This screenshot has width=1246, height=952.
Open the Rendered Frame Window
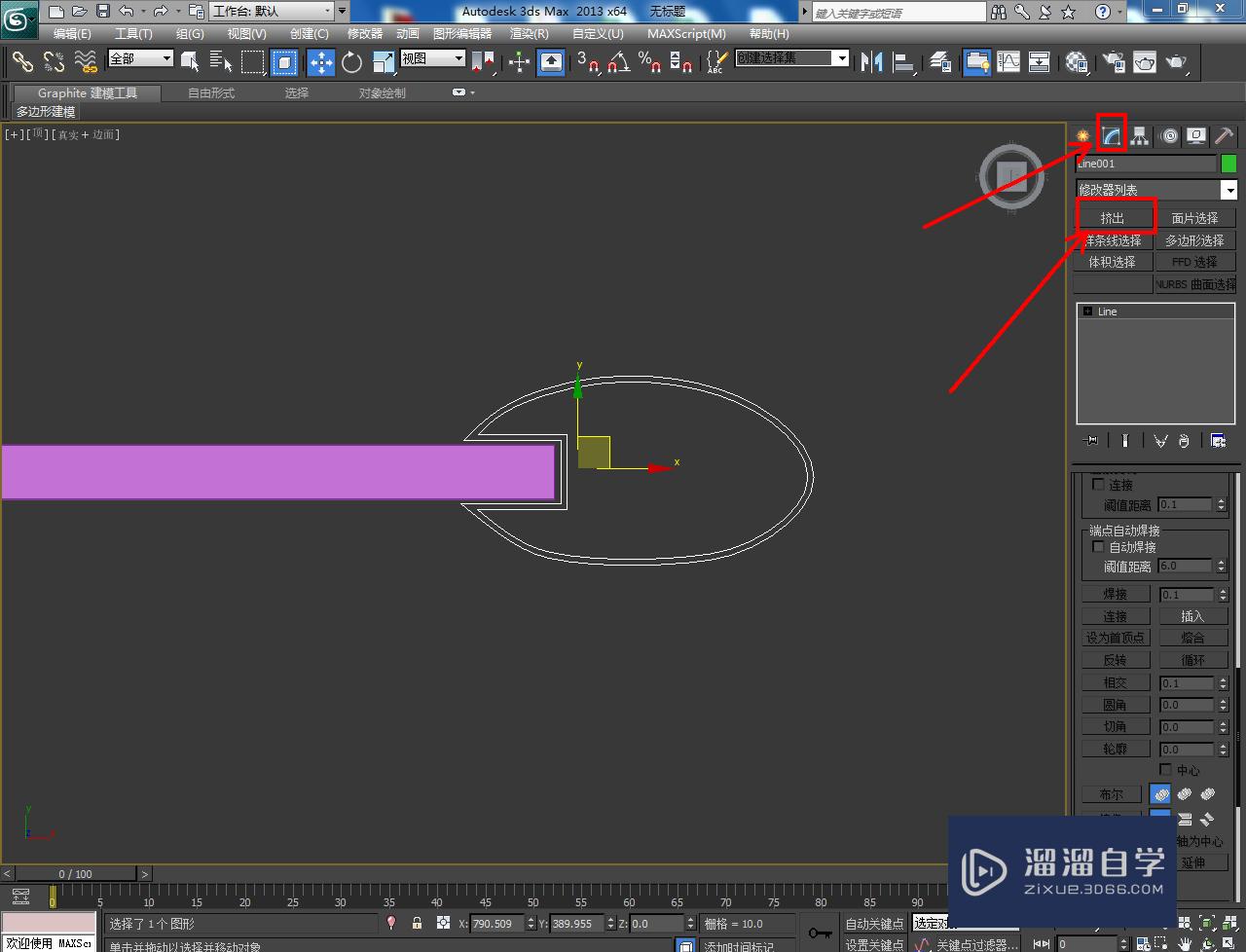point(1145,62)
